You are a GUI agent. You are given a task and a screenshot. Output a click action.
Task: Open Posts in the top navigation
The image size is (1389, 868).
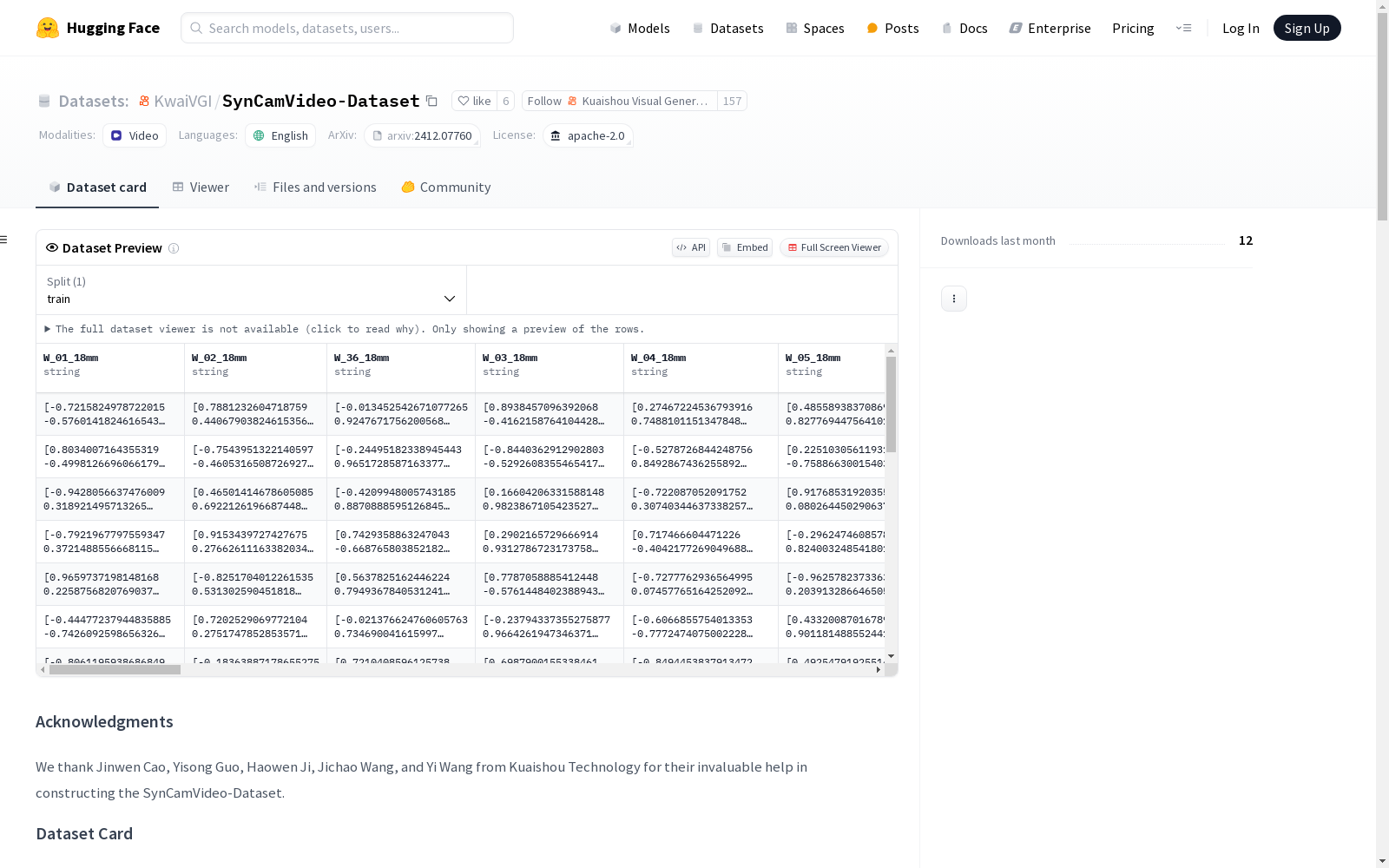[x=892, y=28]
